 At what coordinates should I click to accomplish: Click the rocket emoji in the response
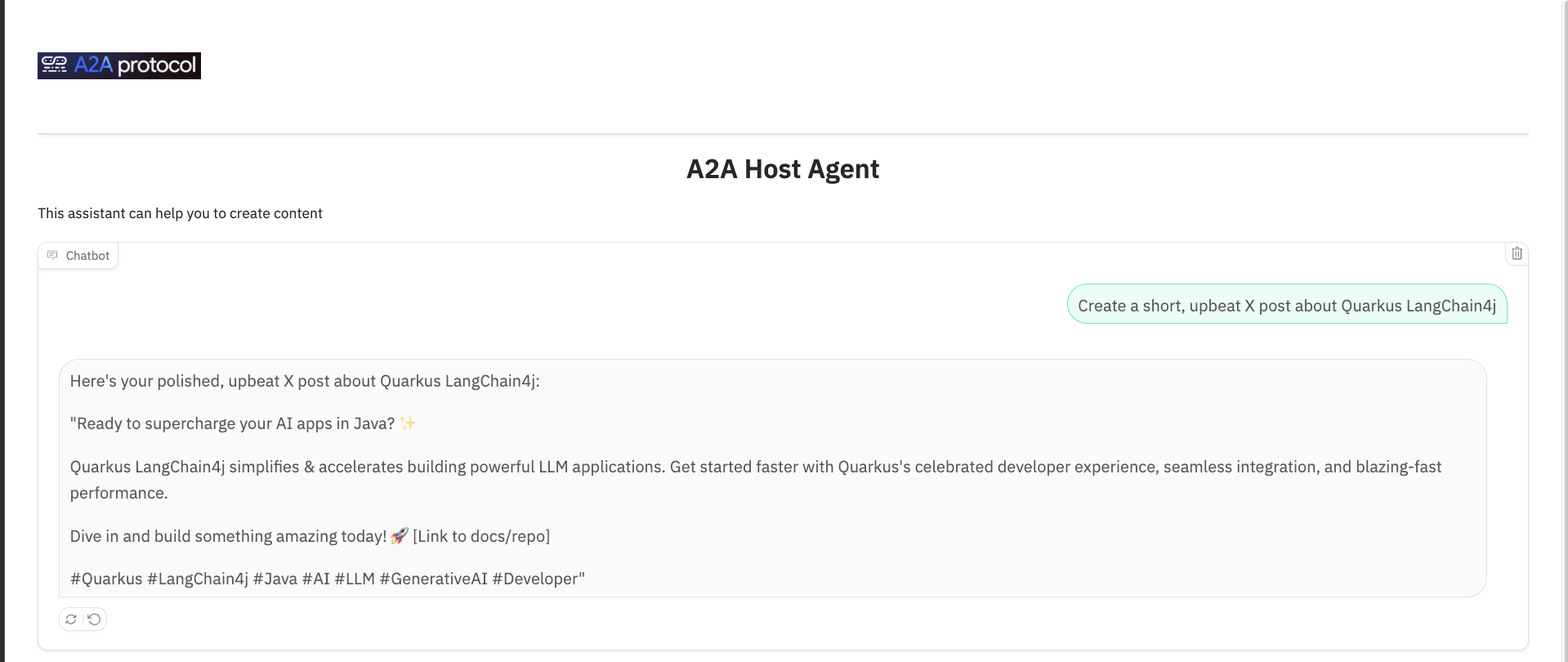coord(399,536)
